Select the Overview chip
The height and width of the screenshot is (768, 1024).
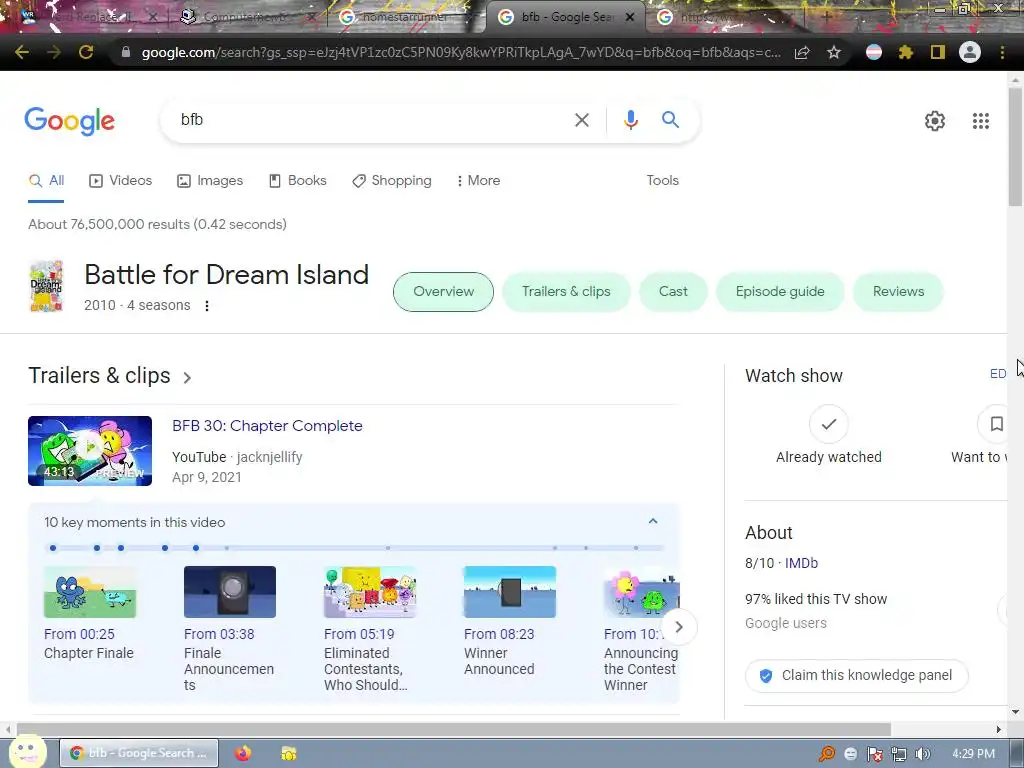pos(443,291)
